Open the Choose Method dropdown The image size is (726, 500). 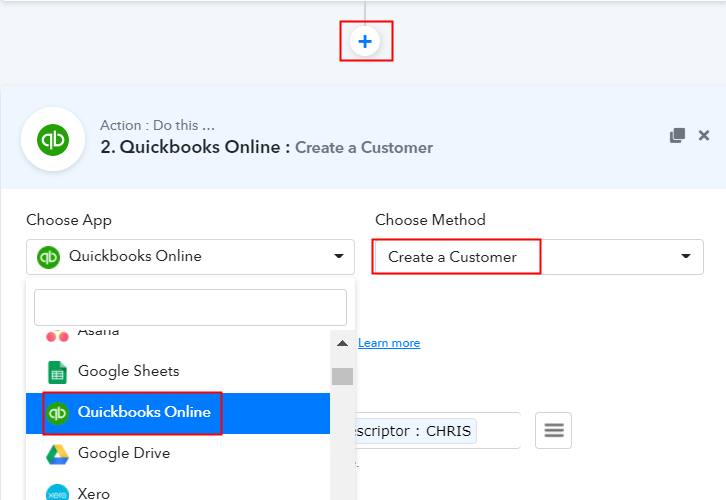point(538,256)
